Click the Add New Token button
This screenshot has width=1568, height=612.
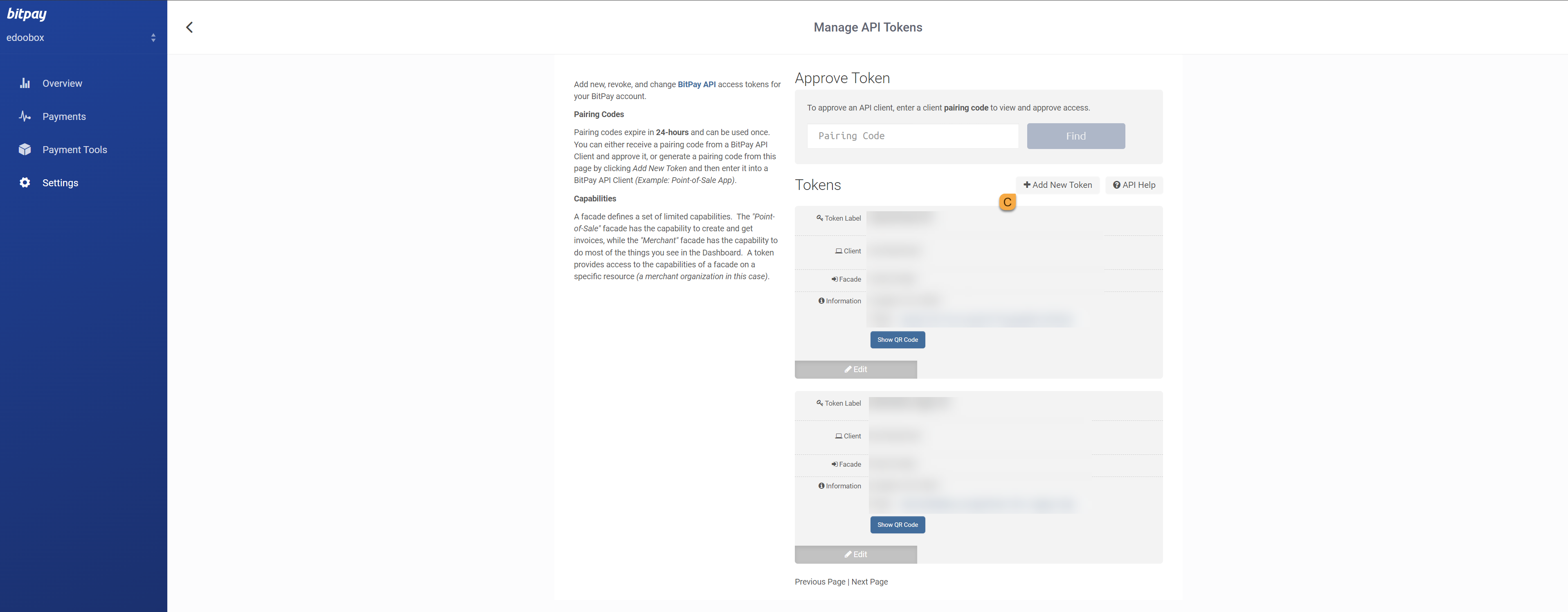point(1057,185)
